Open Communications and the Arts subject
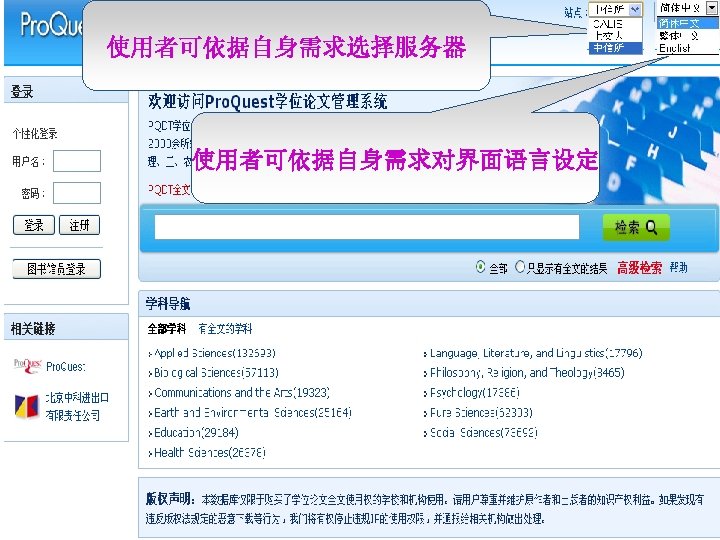 242,393
